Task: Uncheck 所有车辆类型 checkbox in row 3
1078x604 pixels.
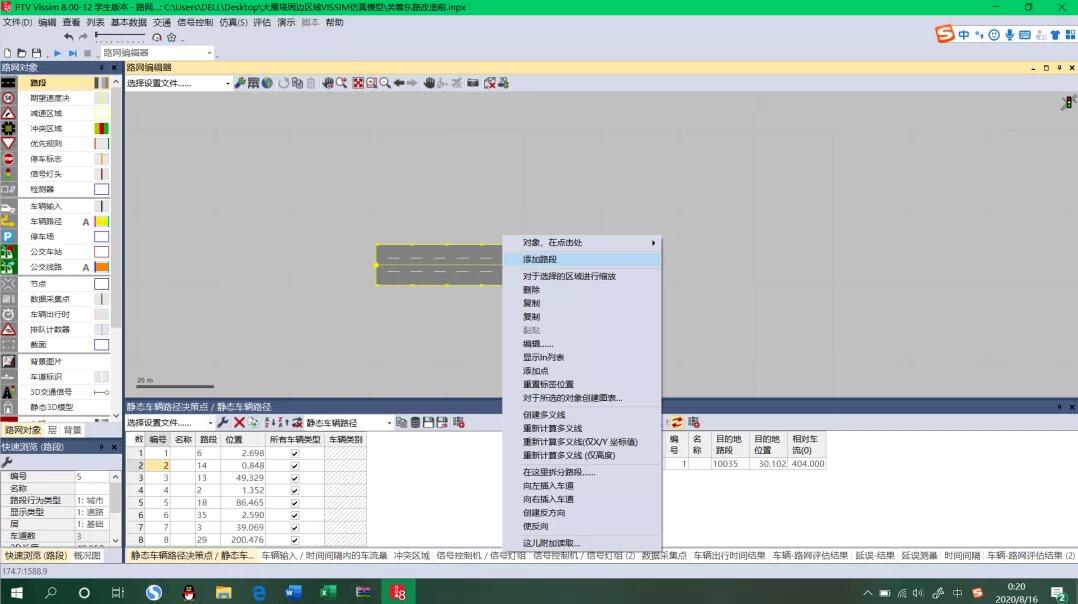Action: [x=295, y=478]
